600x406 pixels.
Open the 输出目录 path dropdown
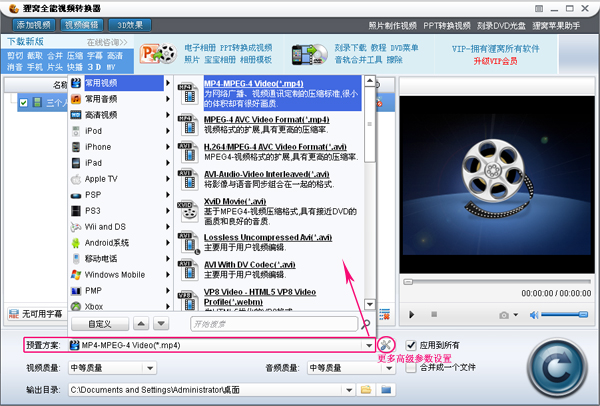(x=349, y=390)
